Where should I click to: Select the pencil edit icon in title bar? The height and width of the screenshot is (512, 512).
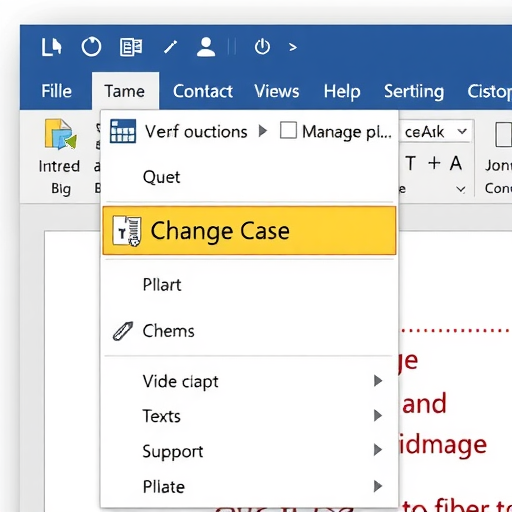(170, 47)
